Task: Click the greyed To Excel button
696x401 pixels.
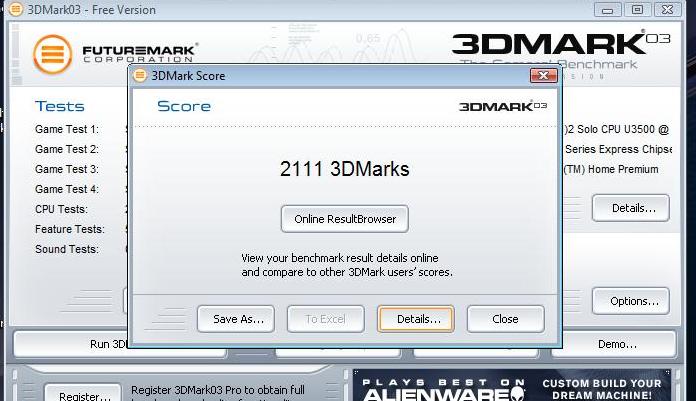Action: (x=325, y=319)
